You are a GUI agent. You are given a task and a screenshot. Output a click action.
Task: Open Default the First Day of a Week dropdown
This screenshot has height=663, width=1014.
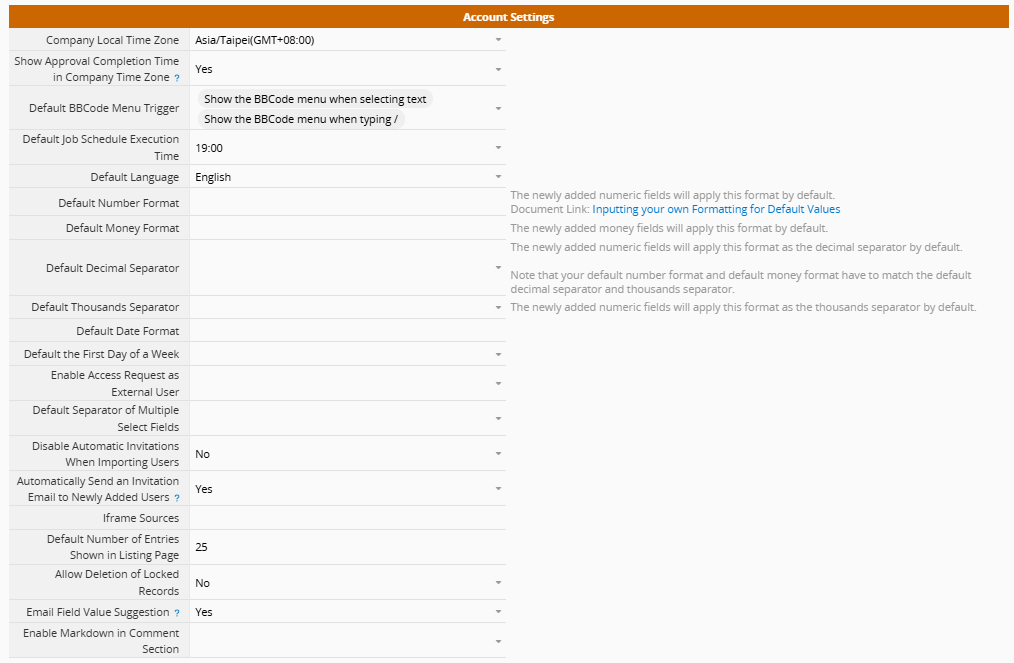[347, 354]
